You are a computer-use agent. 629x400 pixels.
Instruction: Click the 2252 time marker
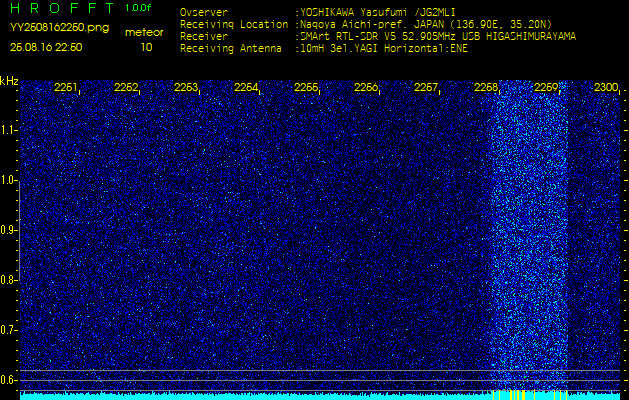click(126, 87)
